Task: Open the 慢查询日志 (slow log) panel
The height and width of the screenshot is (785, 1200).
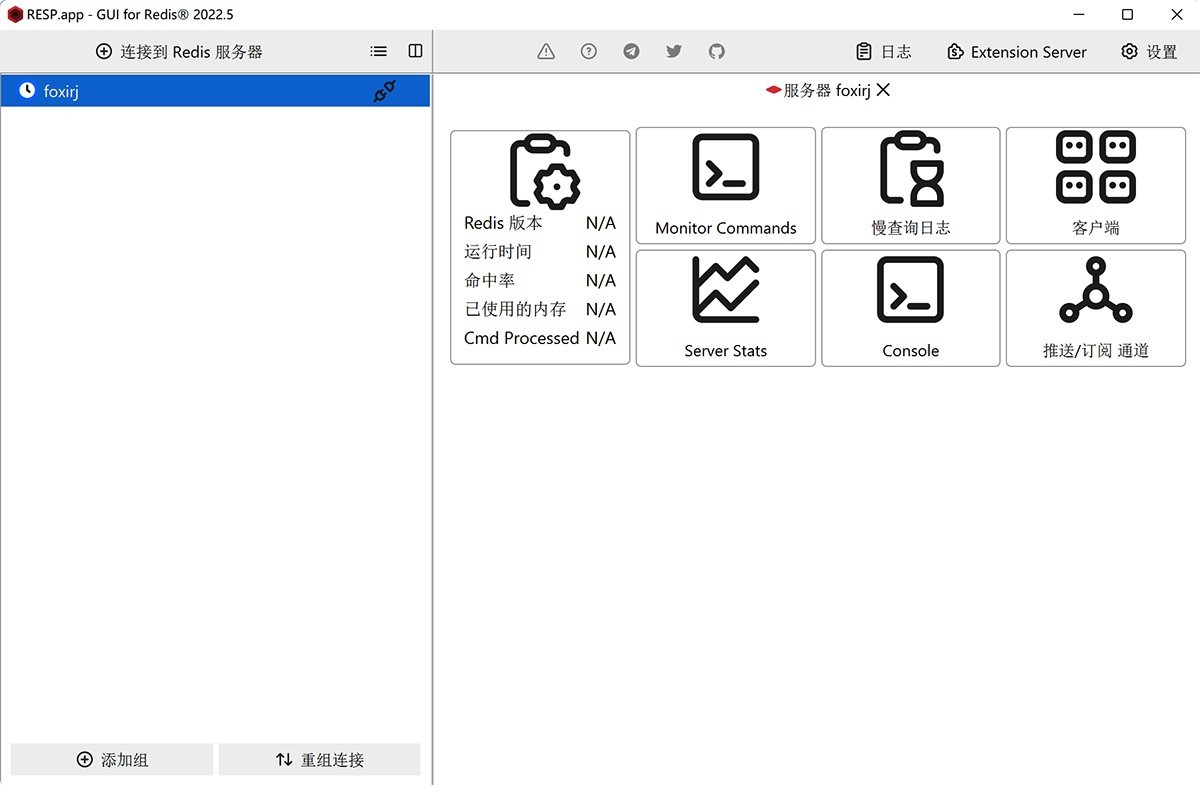Action: [910, 185]
